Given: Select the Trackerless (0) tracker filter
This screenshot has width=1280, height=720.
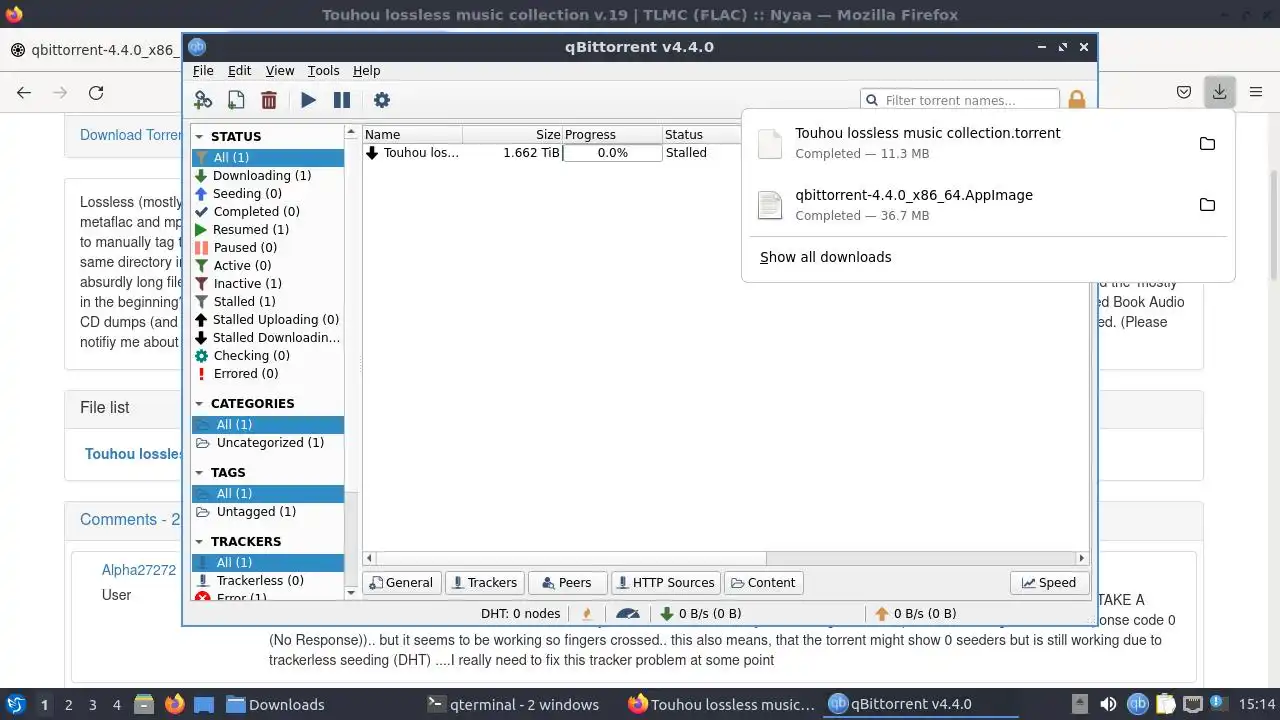Looking at the screenshot, I should (x=268, y=580).
